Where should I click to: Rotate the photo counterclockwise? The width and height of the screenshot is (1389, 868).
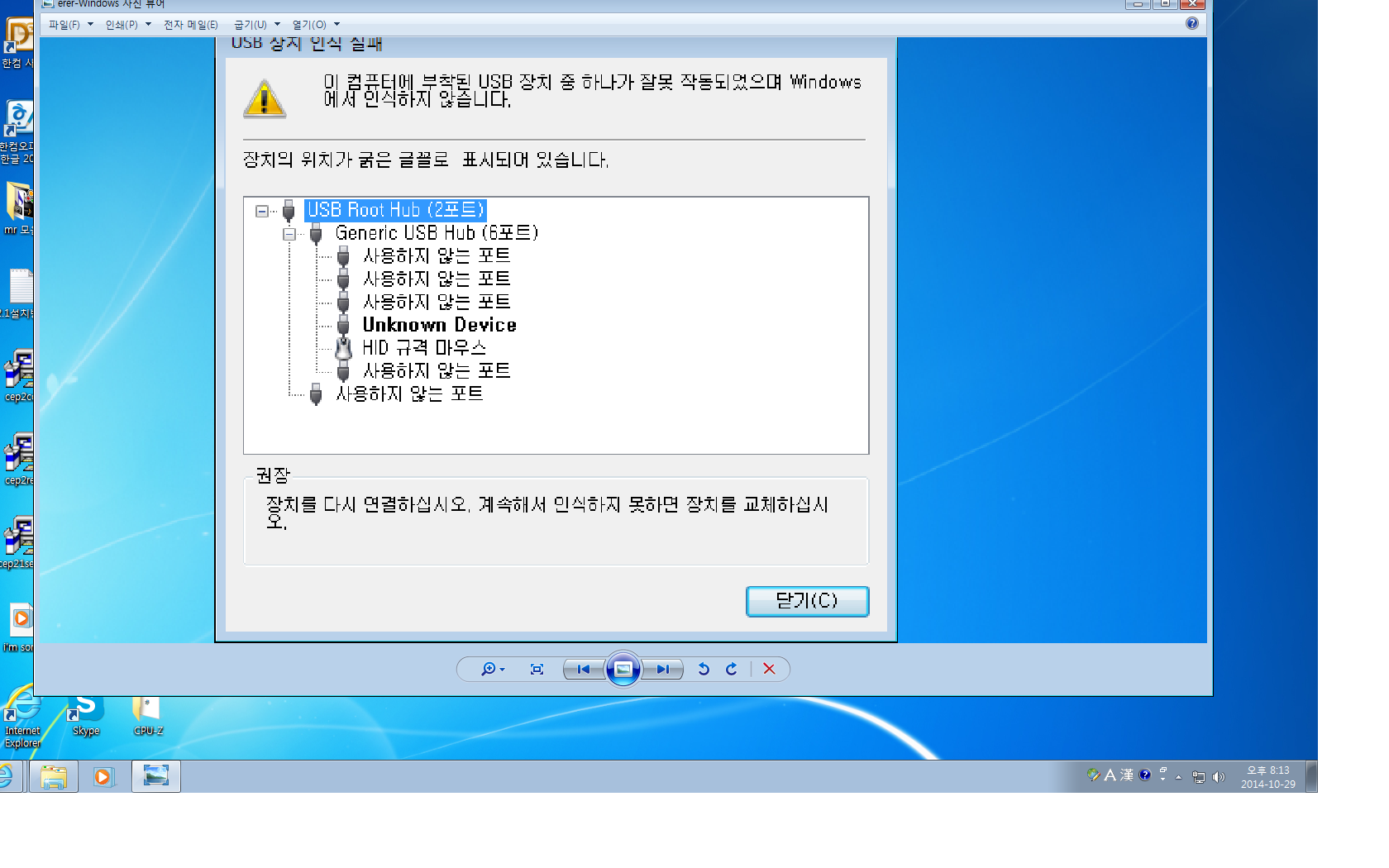coord(704,669)
